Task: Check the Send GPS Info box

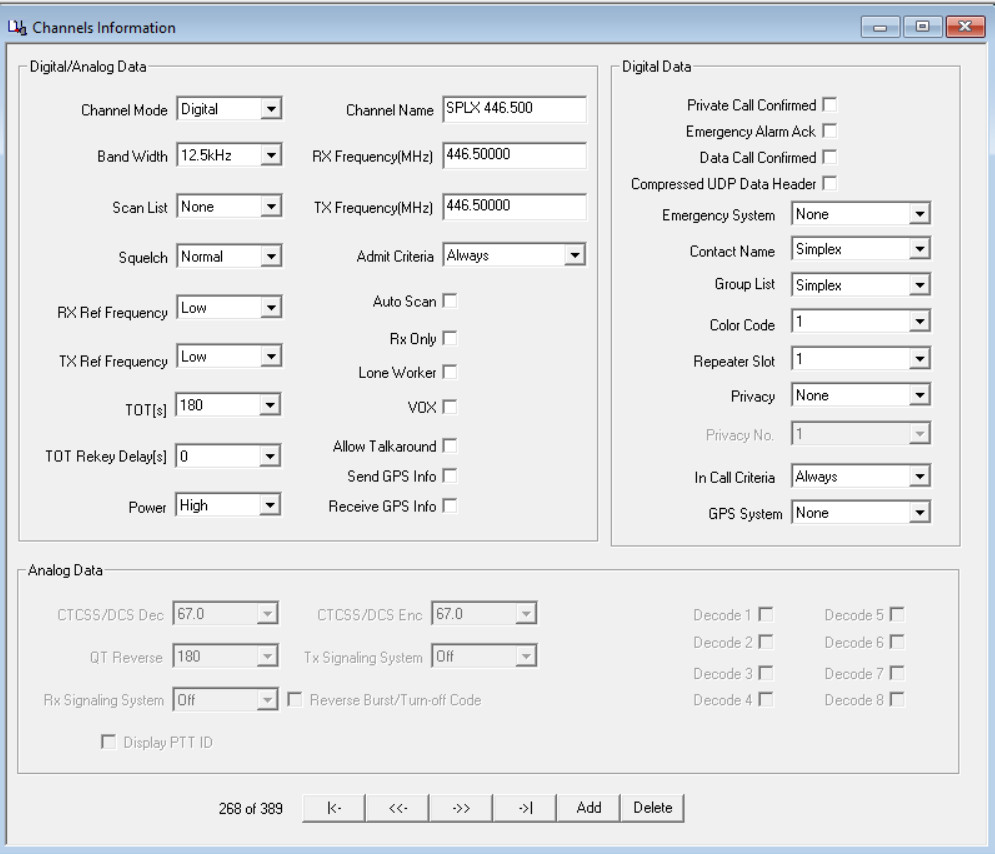Action: point(449,474)
